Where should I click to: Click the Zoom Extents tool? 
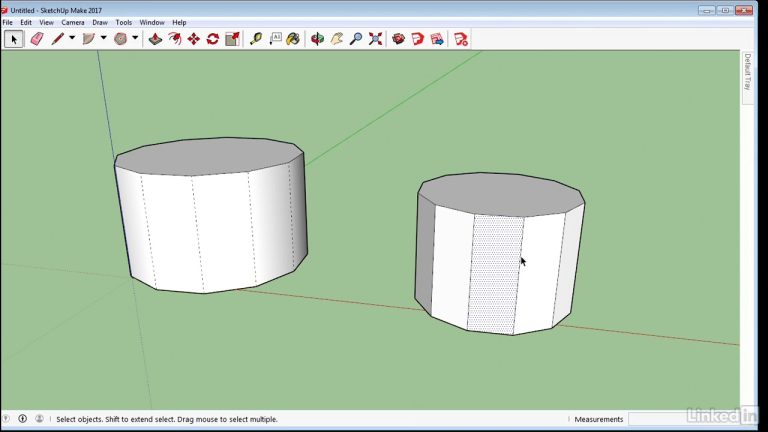[x=376, y=39]
